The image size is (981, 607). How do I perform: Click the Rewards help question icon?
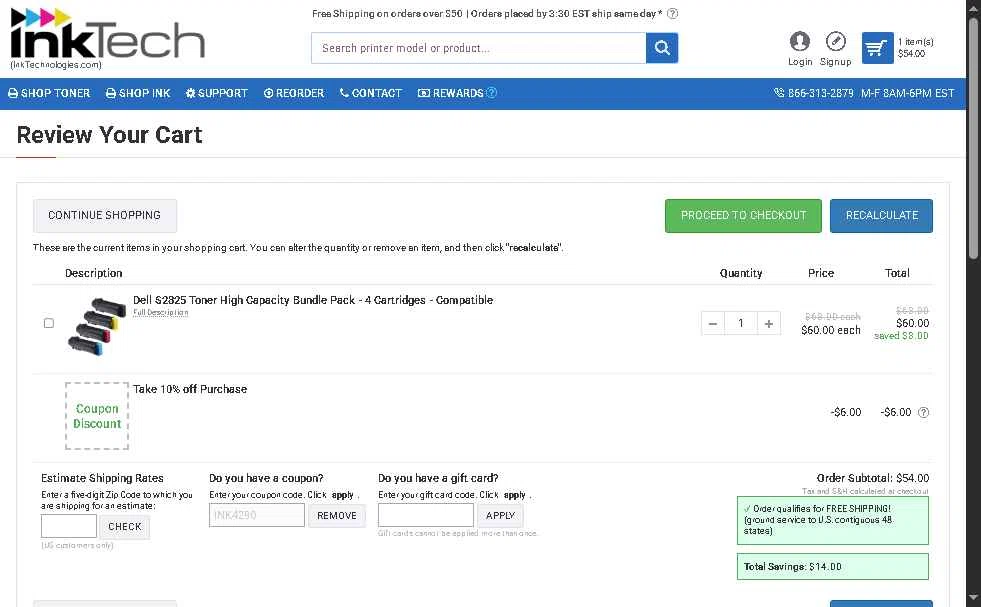492,93
